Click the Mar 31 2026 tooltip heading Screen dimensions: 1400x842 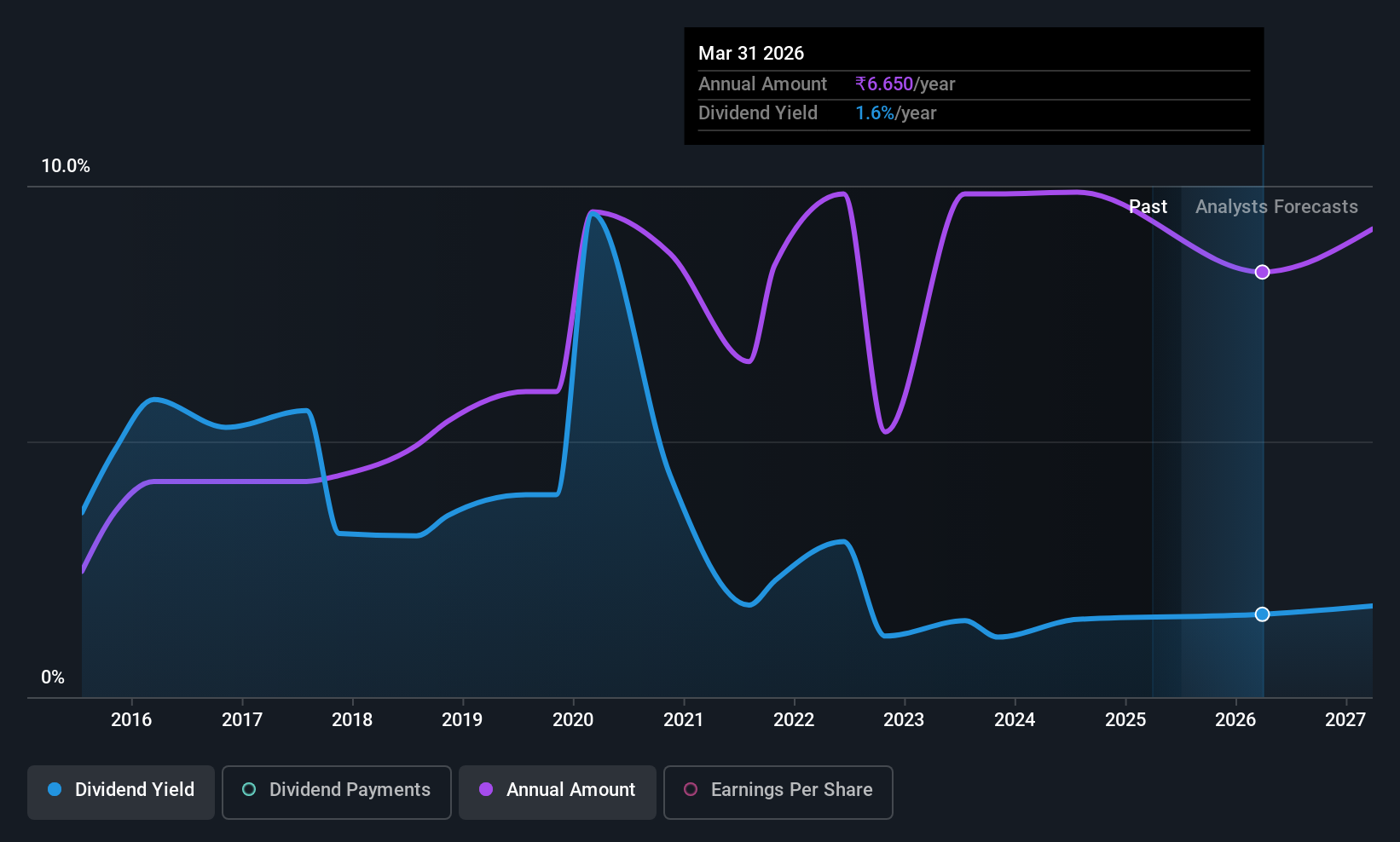751,54
